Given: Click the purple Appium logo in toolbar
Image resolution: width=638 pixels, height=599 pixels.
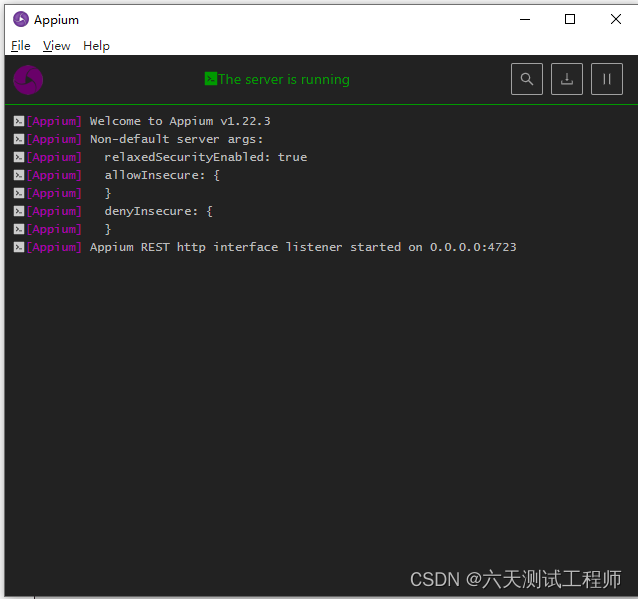Looking at the screenshot, I should click(x=28, y=80).
